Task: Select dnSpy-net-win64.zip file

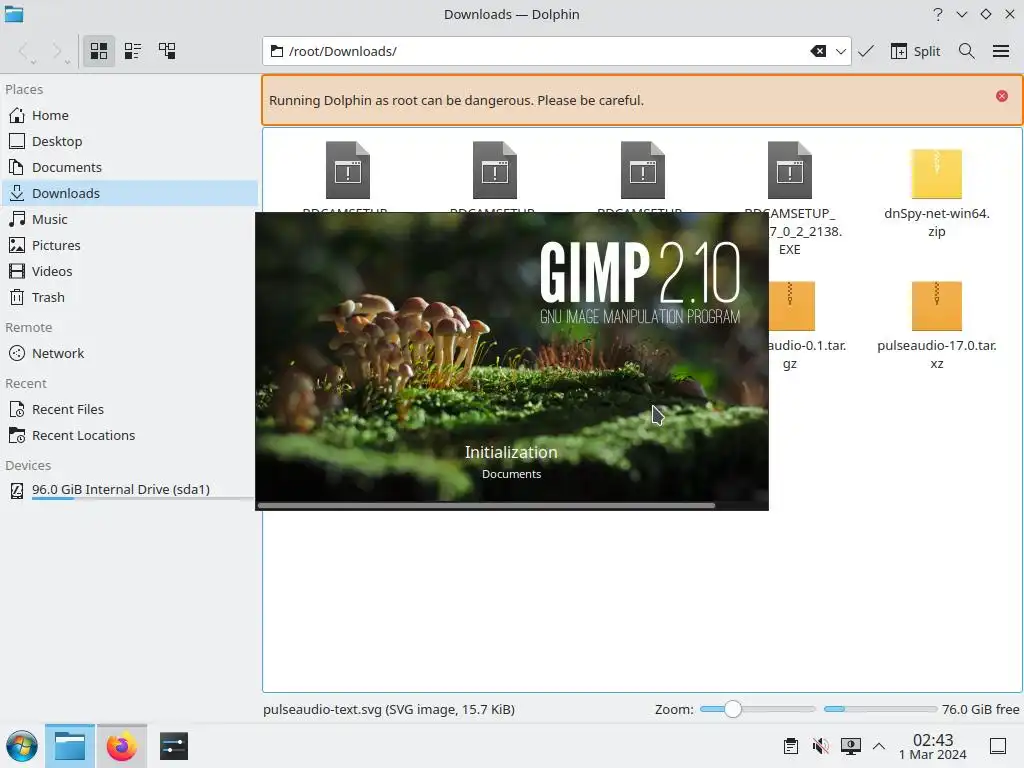Action: point(936,193)
